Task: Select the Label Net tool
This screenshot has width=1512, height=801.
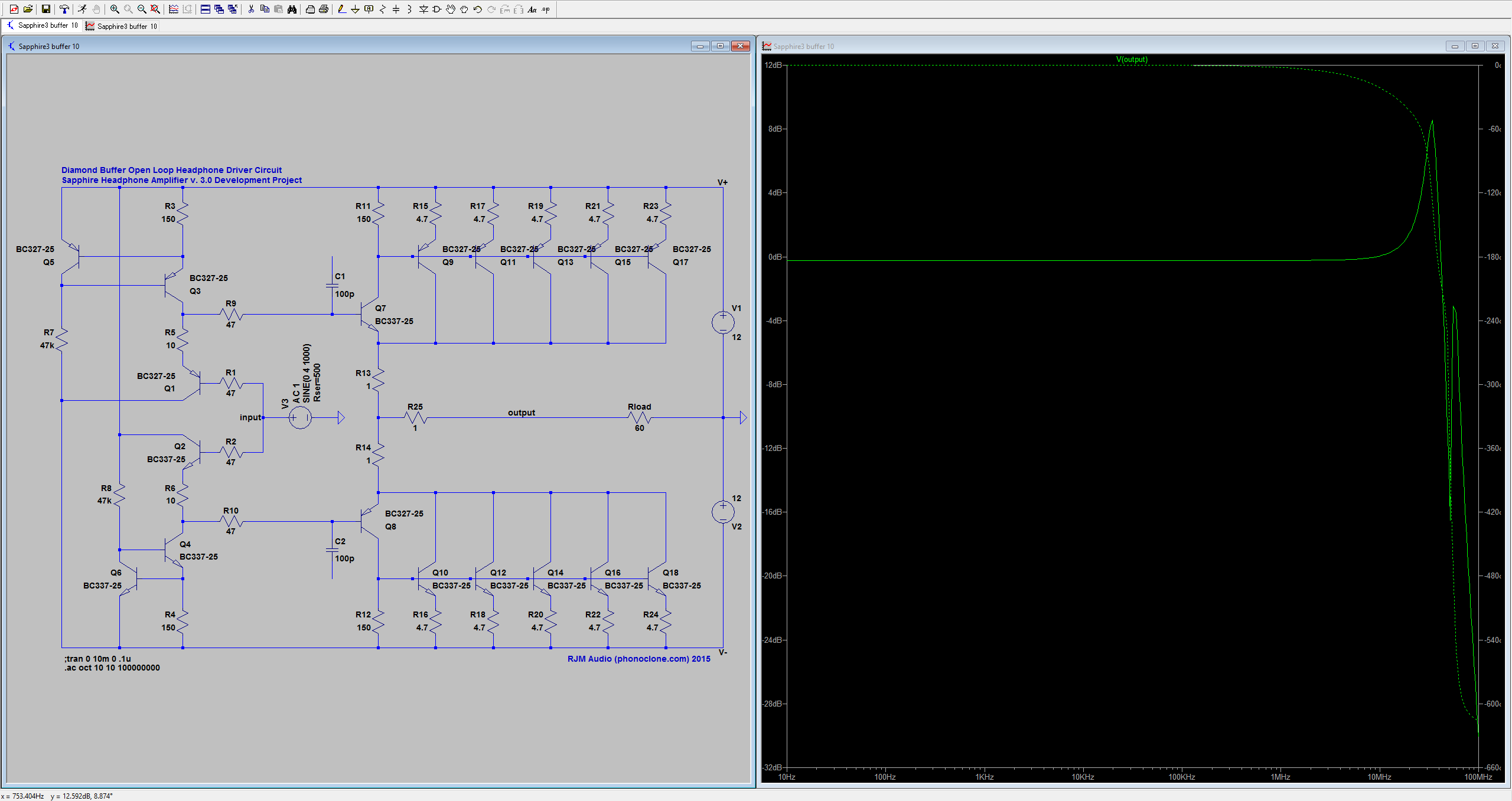Action: pos(369,9)
